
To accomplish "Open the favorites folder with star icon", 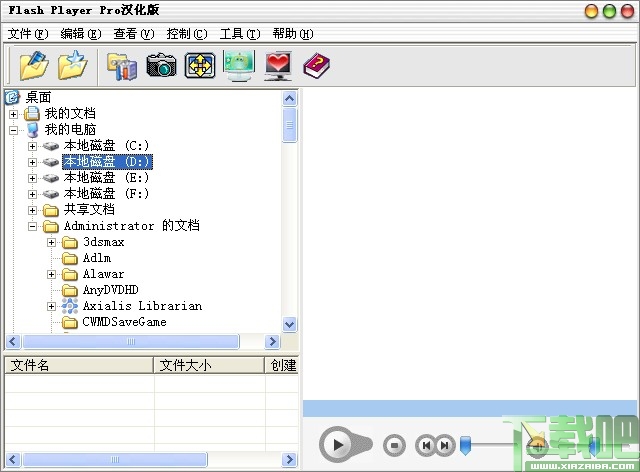I will coord(73,65).
